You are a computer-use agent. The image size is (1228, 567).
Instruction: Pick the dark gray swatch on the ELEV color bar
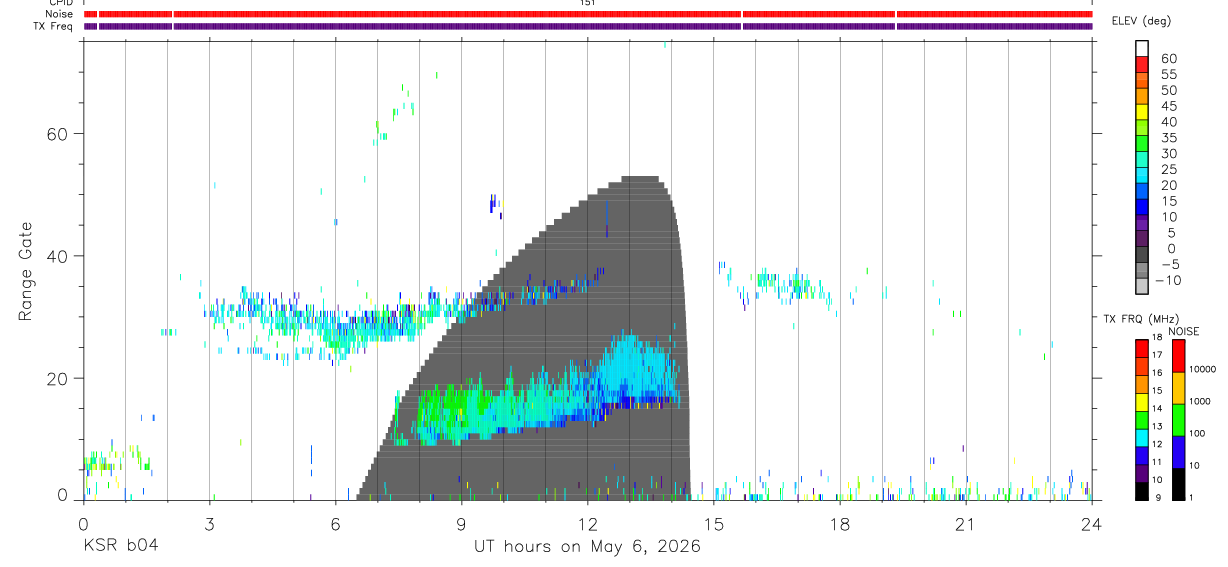pos(1142,255)
